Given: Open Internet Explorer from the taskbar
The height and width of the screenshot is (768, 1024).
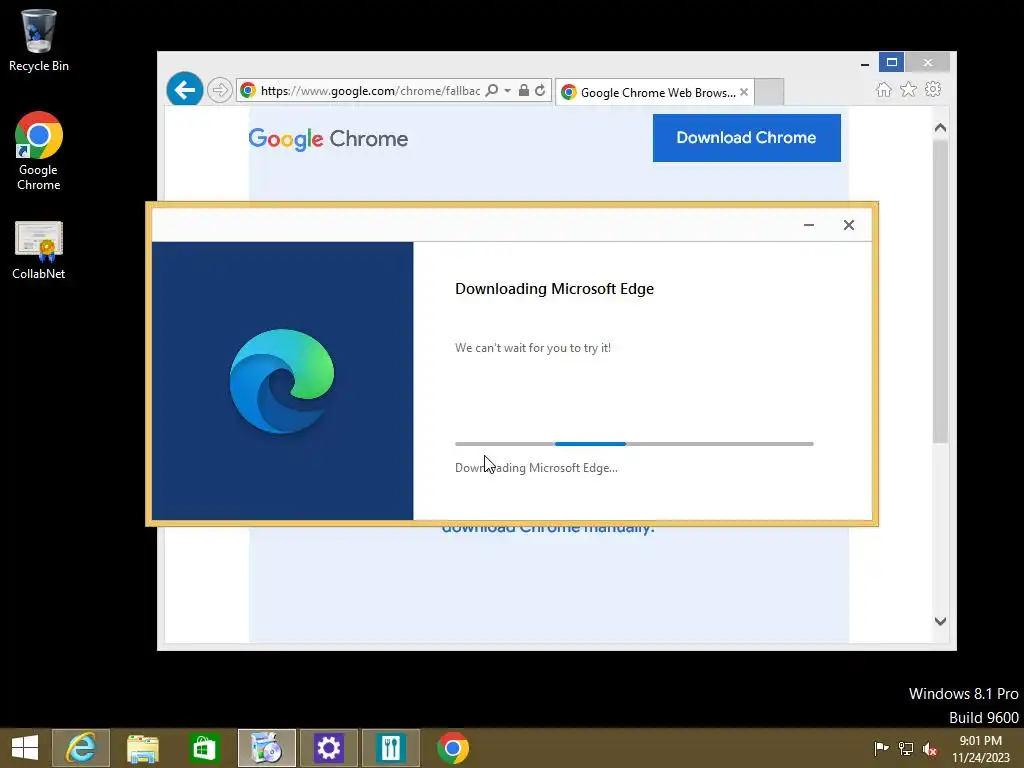Looking at the screenshot, I should coord(81,748).
